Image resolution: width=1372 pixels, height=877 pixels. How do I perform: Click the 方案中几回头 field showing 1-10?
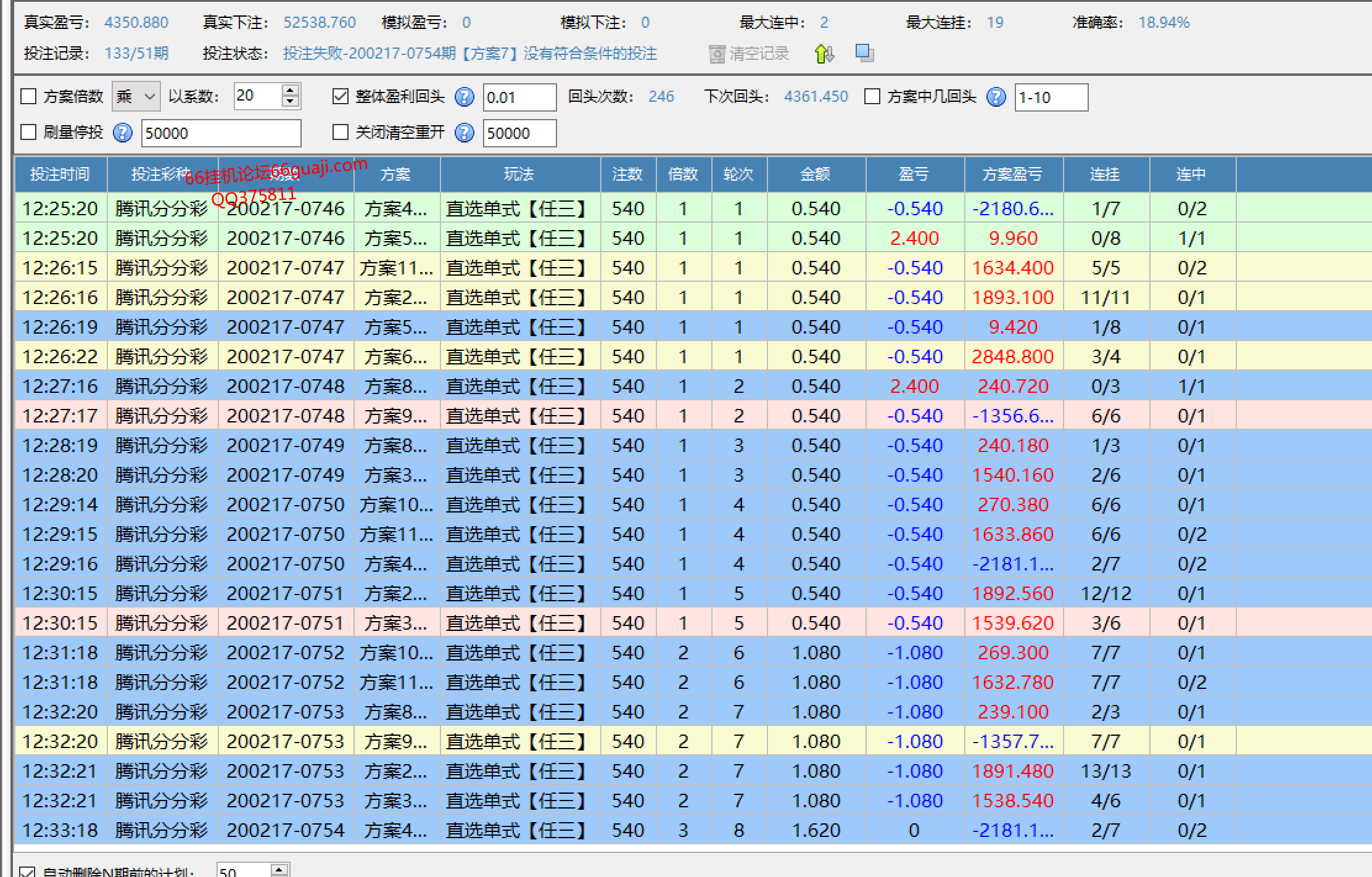click(1051, 97)
